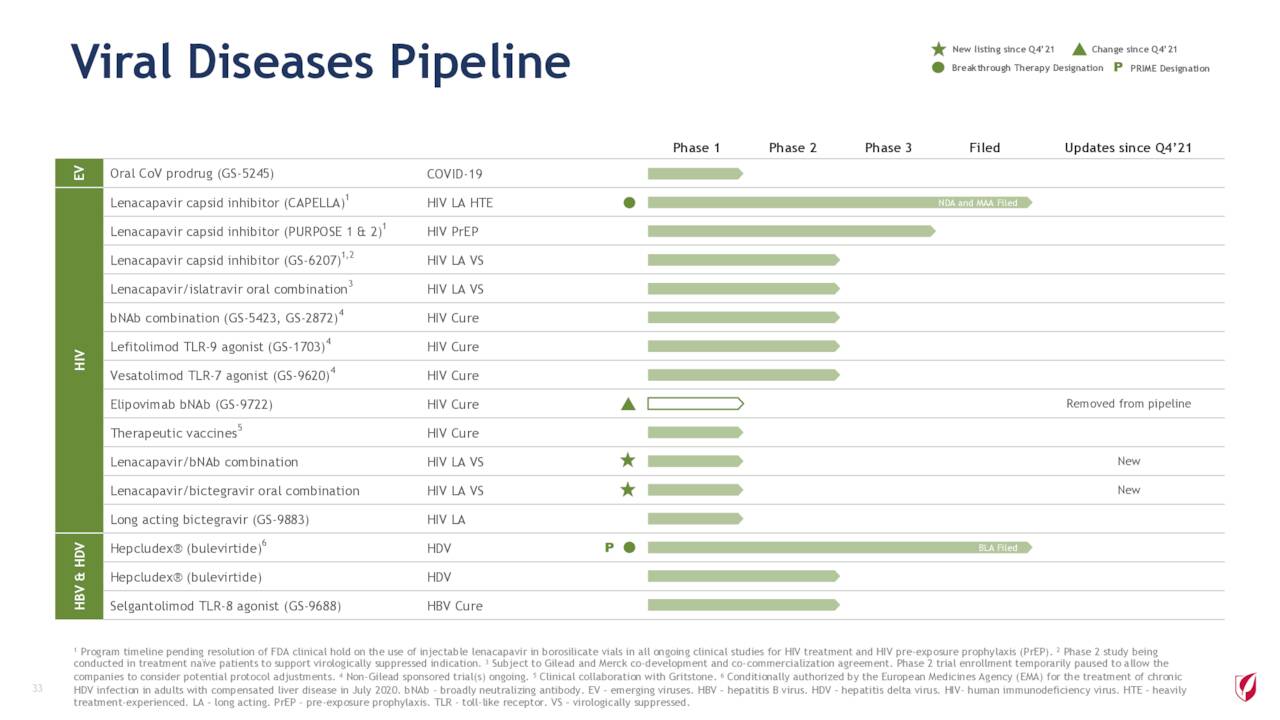The height and width of the screenshot is (720, 1280).
Task: Click Vesatolimod TLR-7 agonist text
Action: pyautogui.click(x=223, y=376)
